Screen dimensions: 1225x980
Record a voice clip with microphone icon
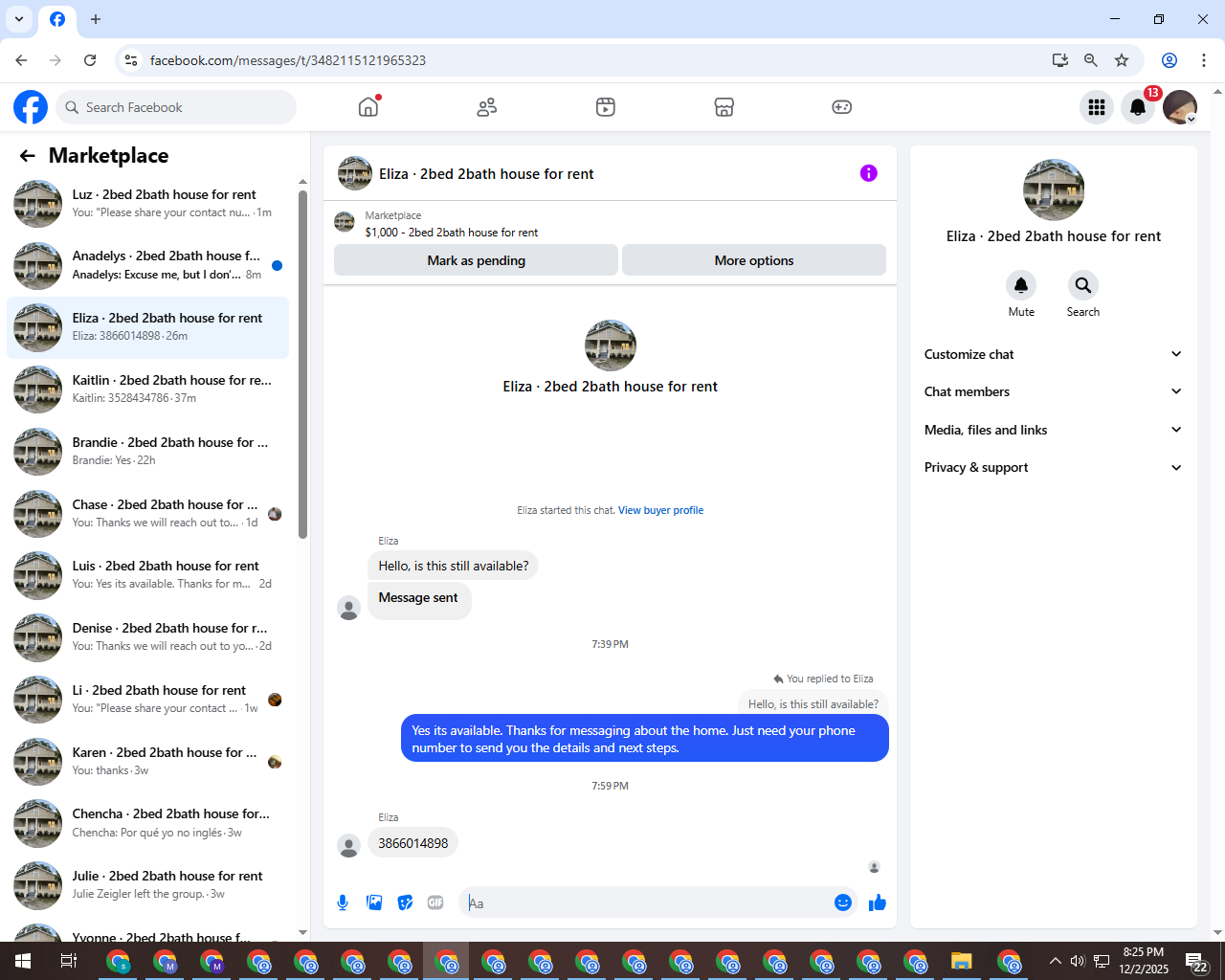(x=343, y=902)
